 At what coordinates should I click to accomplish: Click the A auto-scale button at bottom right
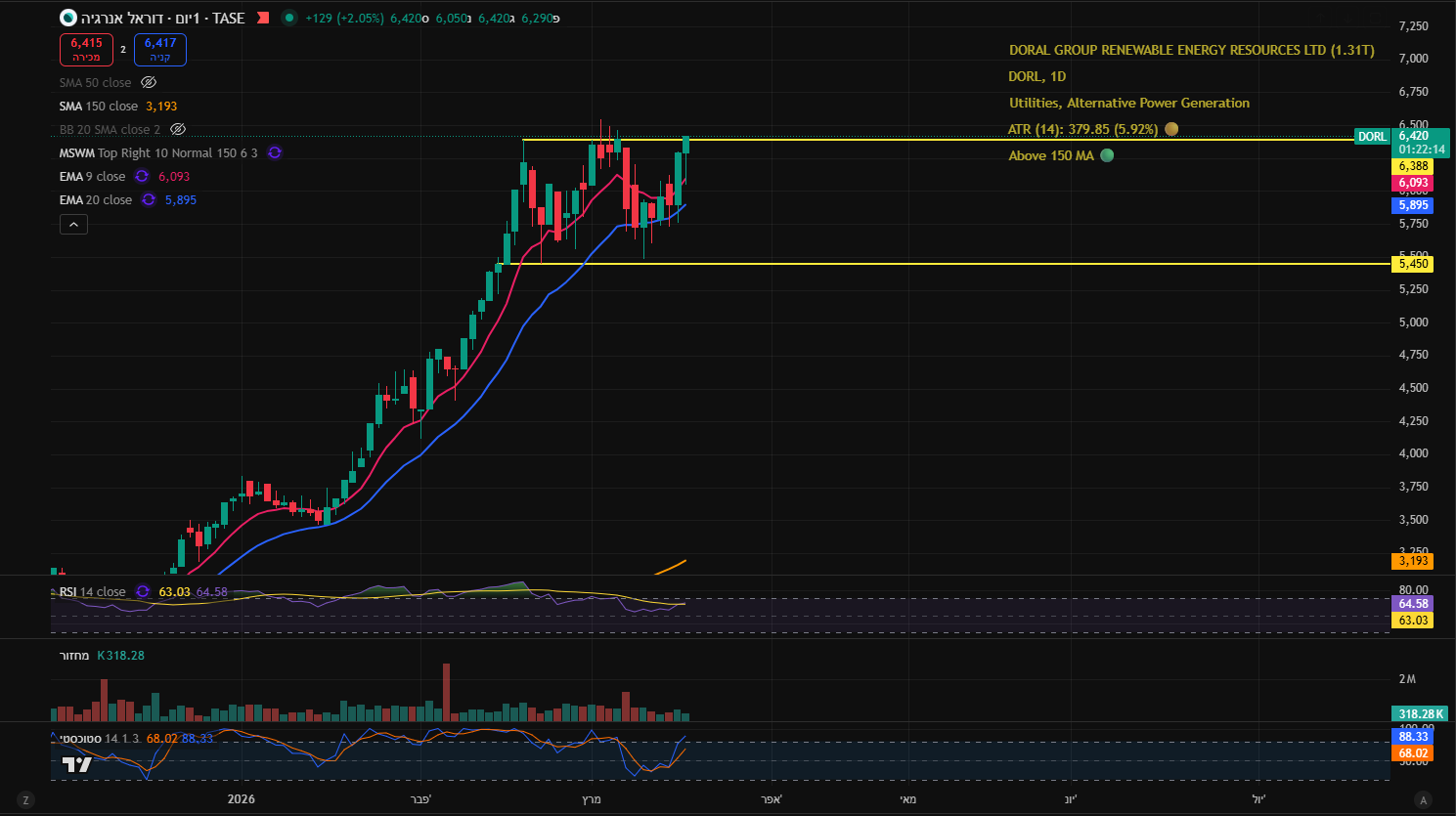[x=1423, y=799]
